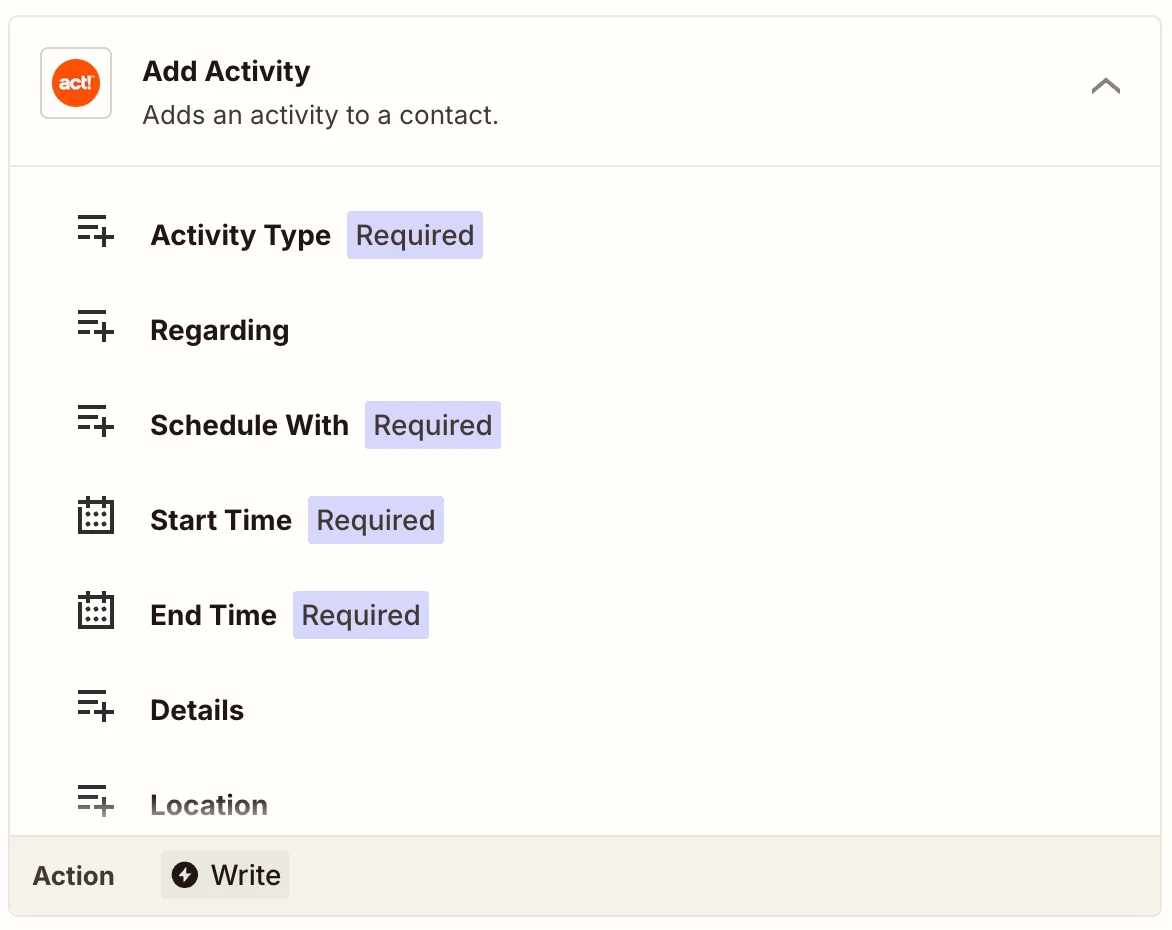Image resolution: width=1172 pixels, height=930 pixels.
Task: Click the Required badge beside Activity Type
Action: [x=415, y=236]
